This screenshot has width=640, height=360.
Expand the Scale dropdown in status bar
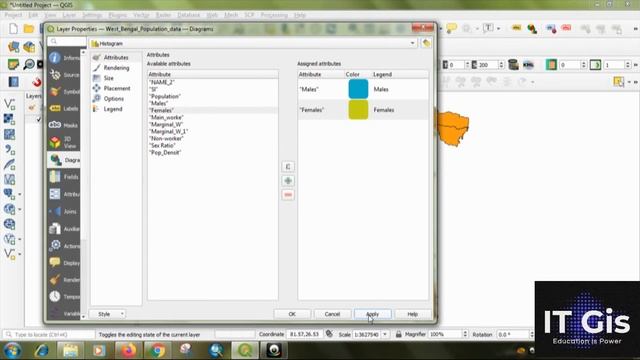click(384, 334)
